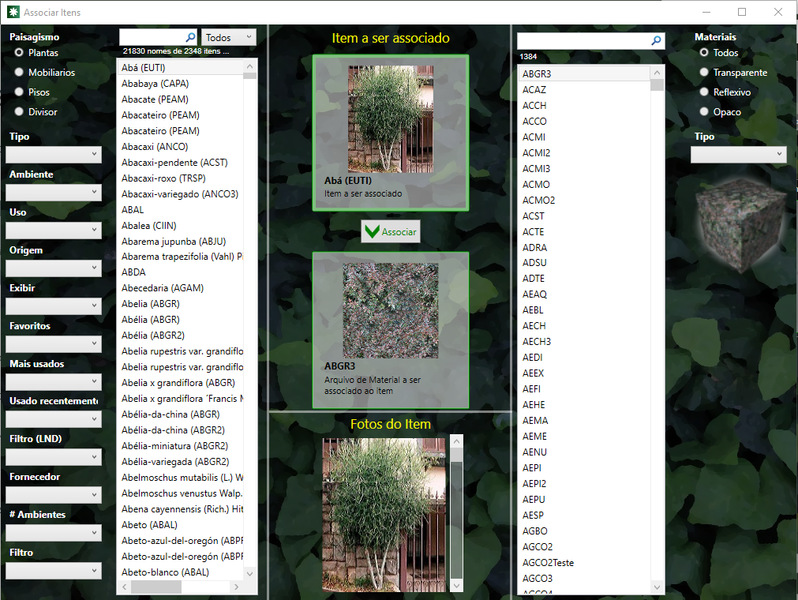Click the search magnifier icon above plant list
This screenshot has width=798, height=600.
tap(190, 37)
